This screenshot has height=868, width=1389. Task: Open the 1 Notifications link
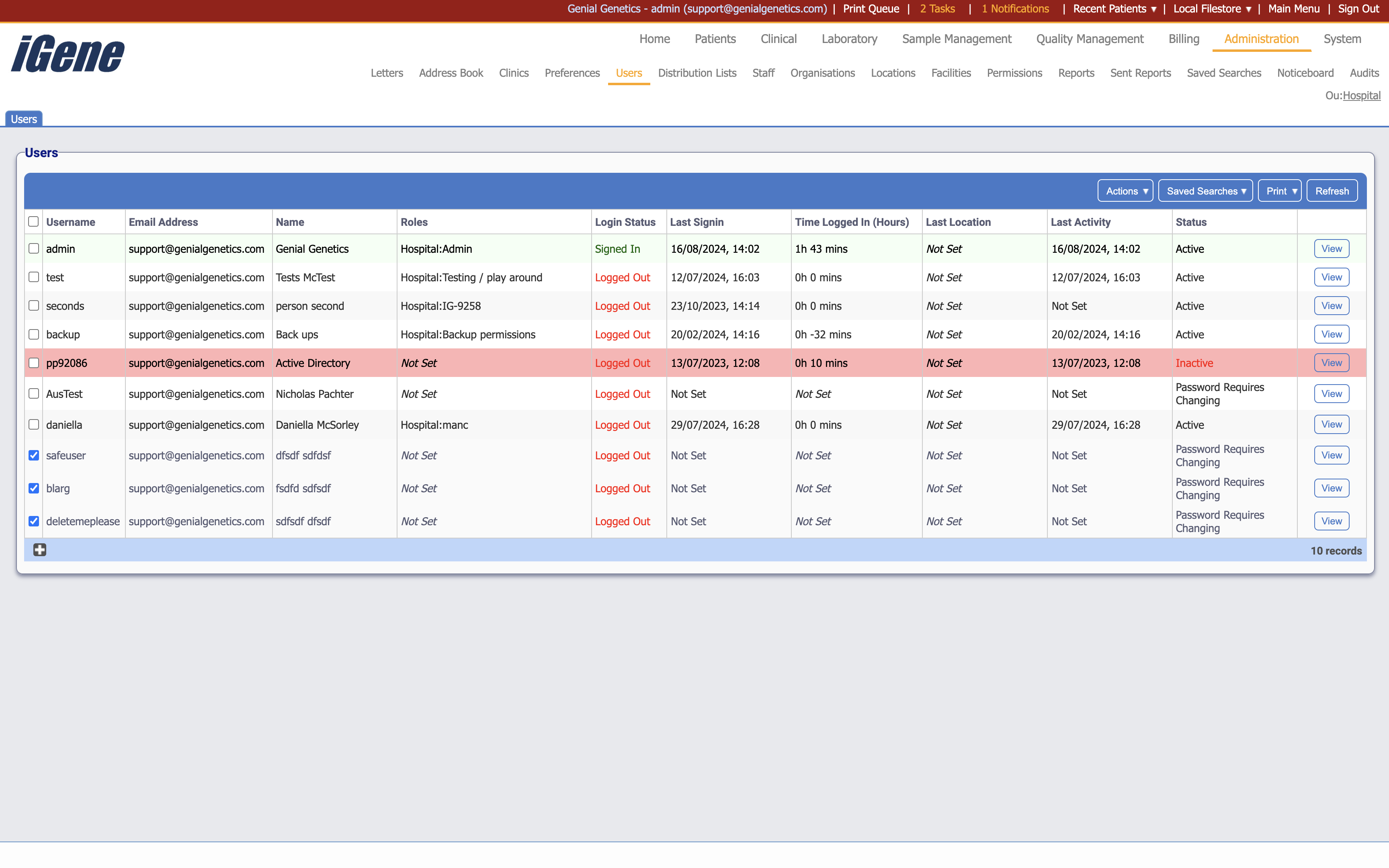1015,8
